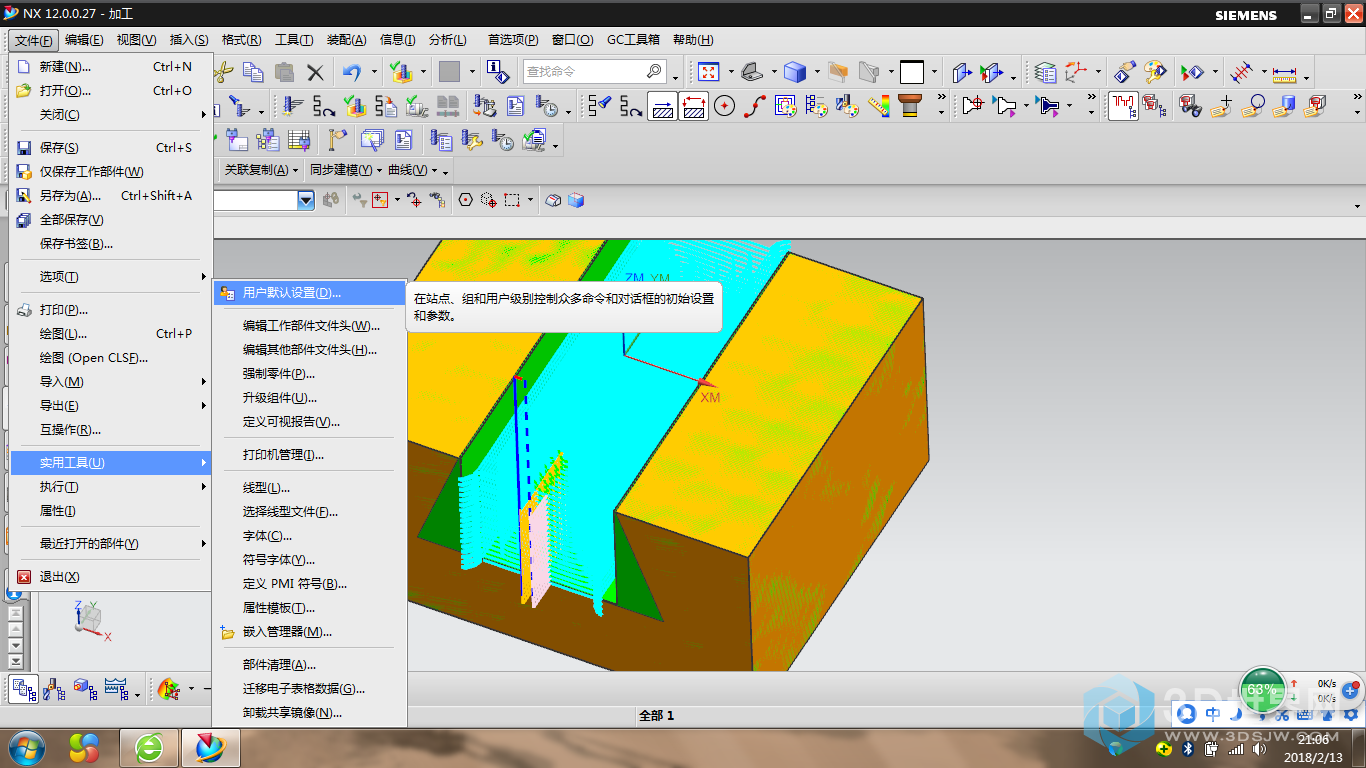Select 新建(N)... in File menu
1366x768 pixels.
click(x=110, y=67)
